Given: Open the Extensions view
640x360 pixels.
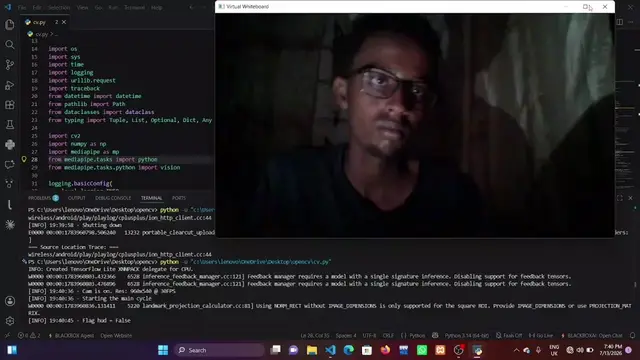Looking at the screenshot, I should pyautogui.click(x=9, y=105).
